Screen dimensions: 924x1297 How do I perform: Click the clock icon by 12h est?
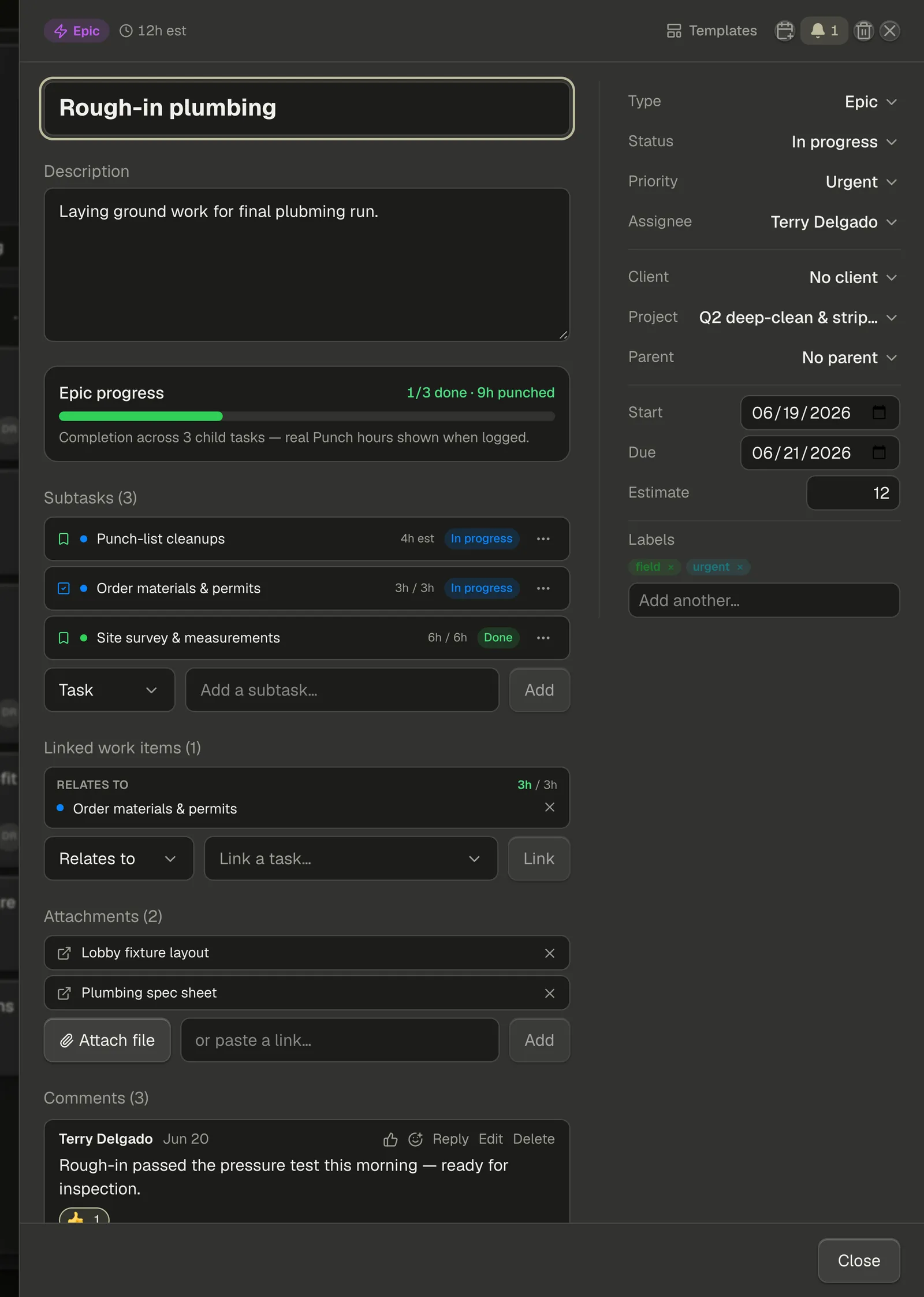pos(126,31)
